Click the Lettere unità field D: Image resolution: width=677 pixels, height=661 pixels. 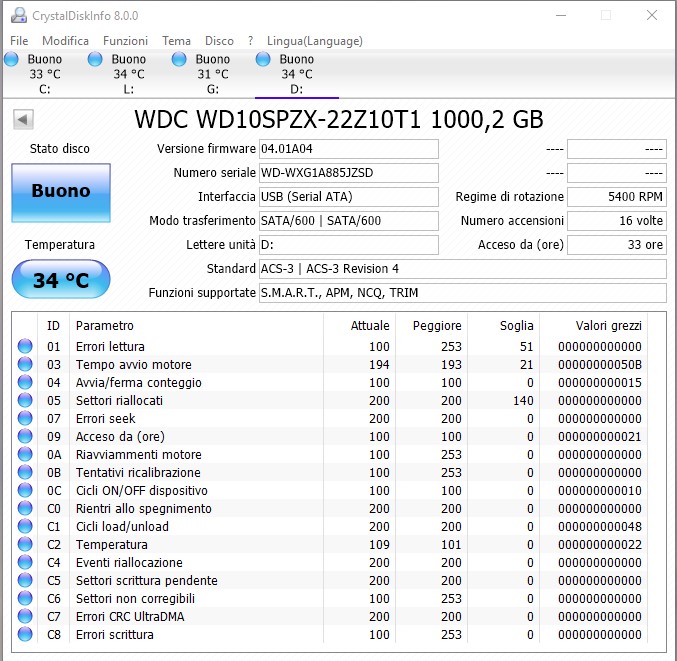pos(348,245)
